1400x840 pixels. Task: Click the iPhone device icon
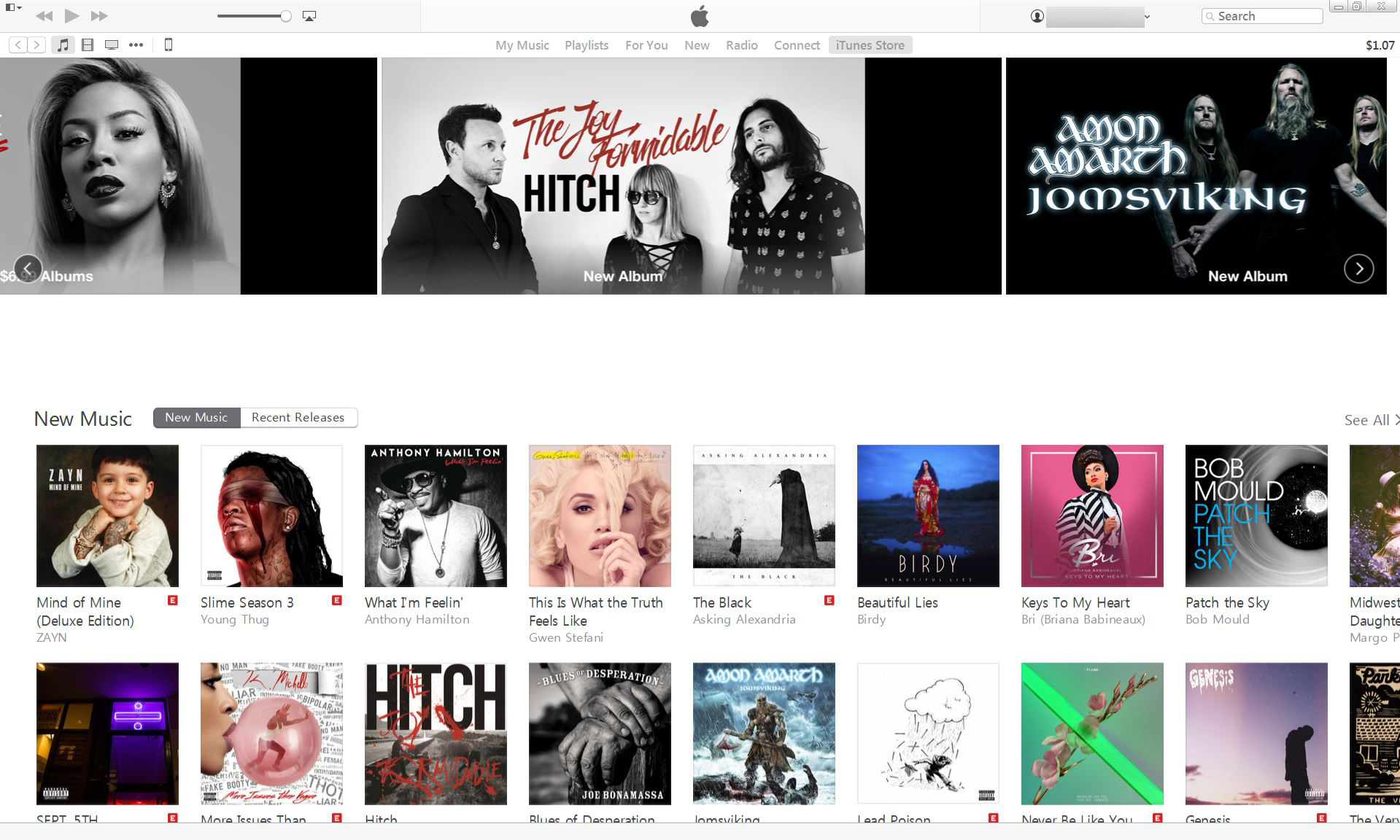(169, 44)
